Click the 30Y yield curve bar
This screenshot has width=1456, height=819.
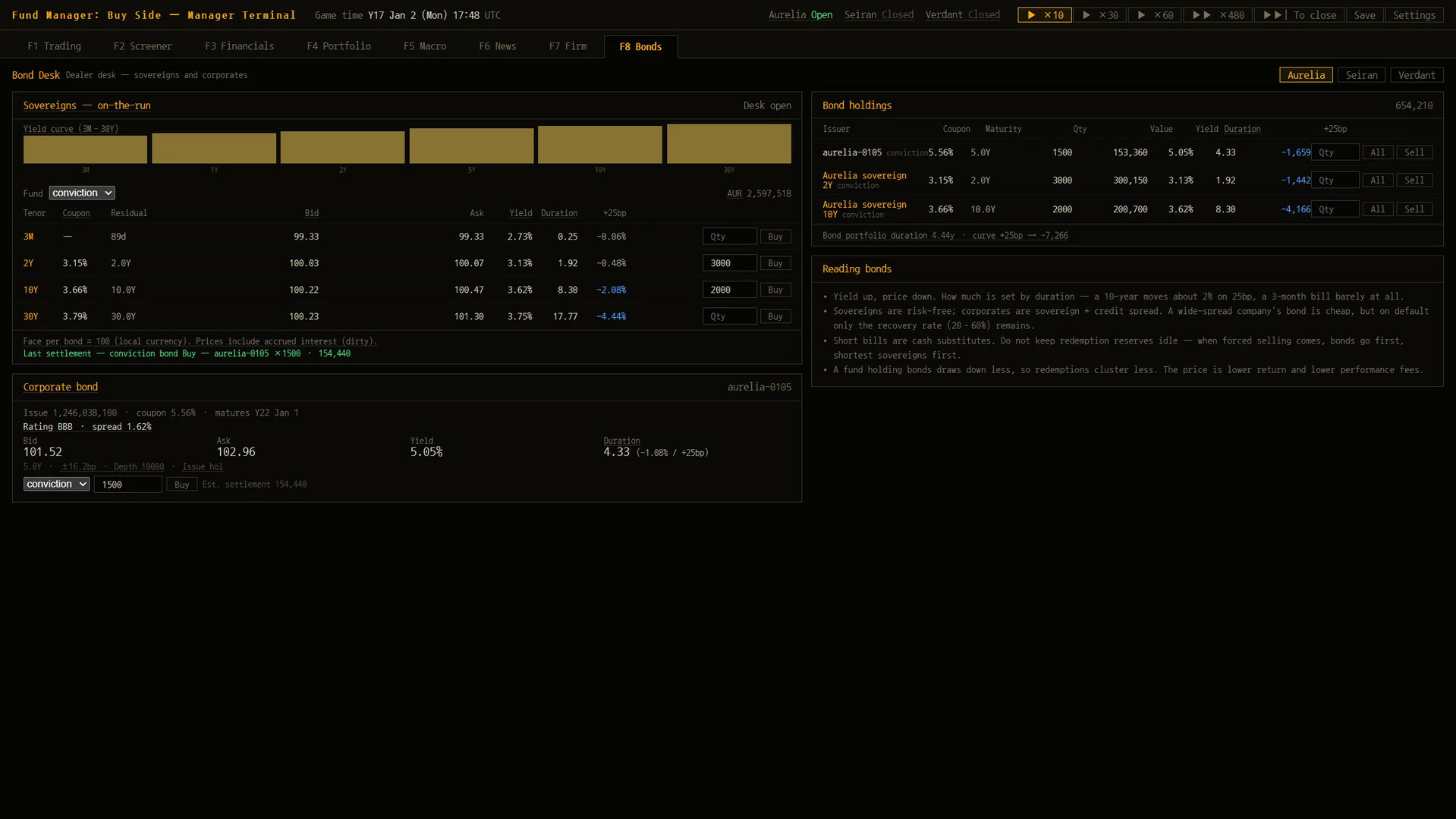(728, 143)
